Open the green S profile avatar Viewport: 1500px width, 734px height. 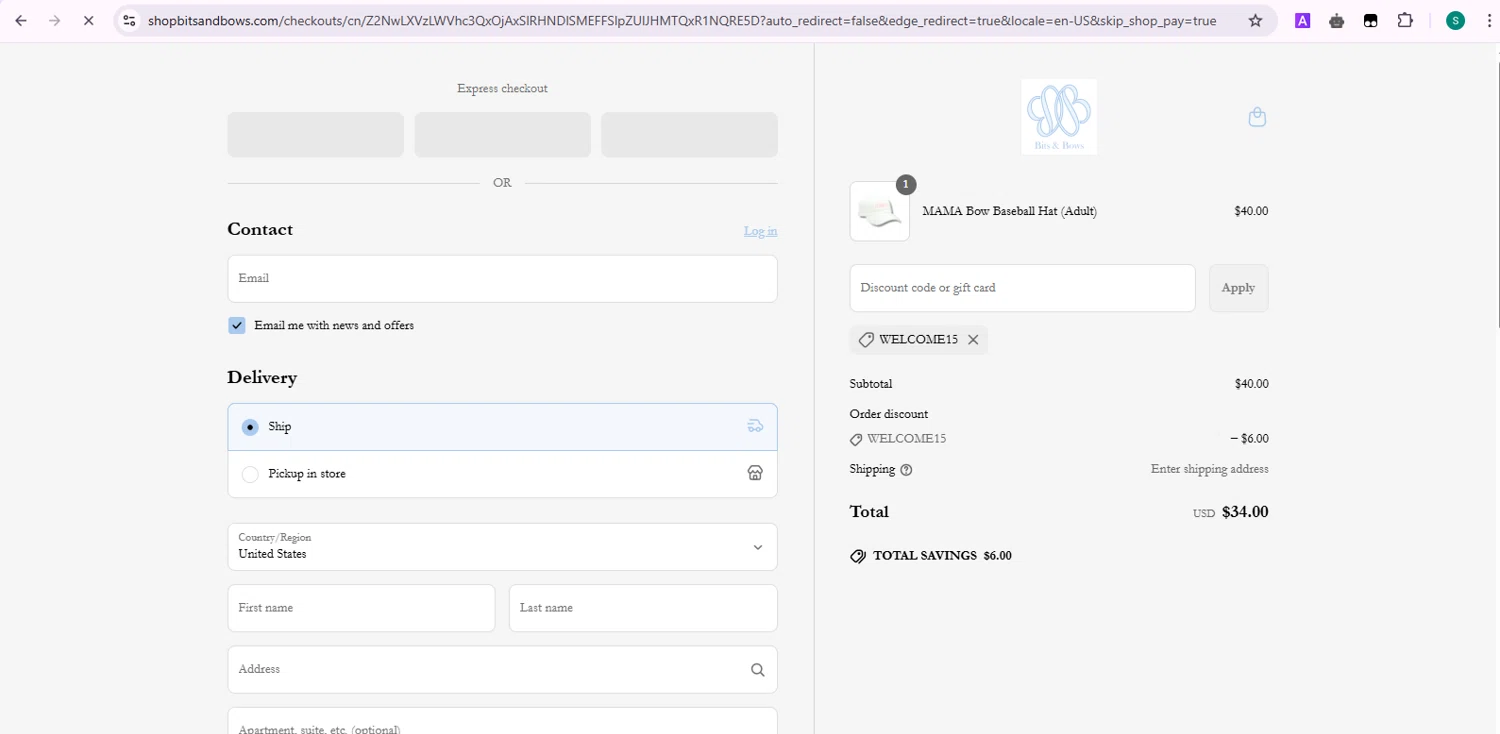pyautogui.click(x=1455, y=20)
